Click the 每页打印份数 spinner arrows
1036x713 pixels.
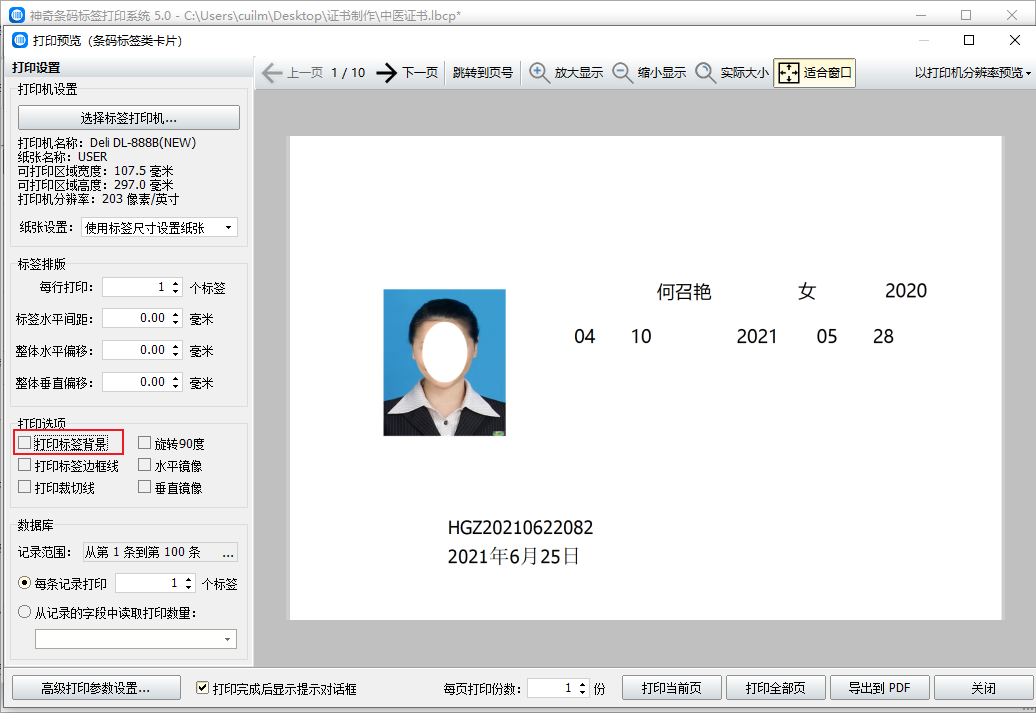583,688
